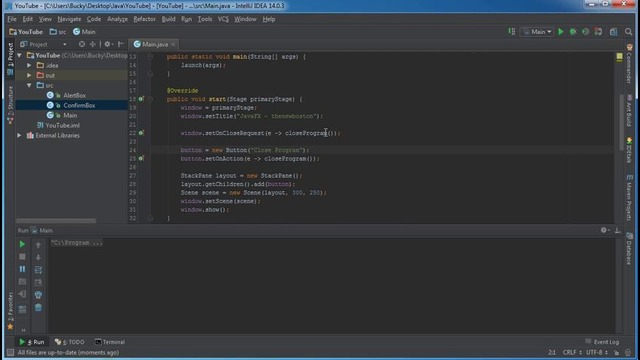
Task: Open the Terminal tool window
Action: (x=110, y=342)
